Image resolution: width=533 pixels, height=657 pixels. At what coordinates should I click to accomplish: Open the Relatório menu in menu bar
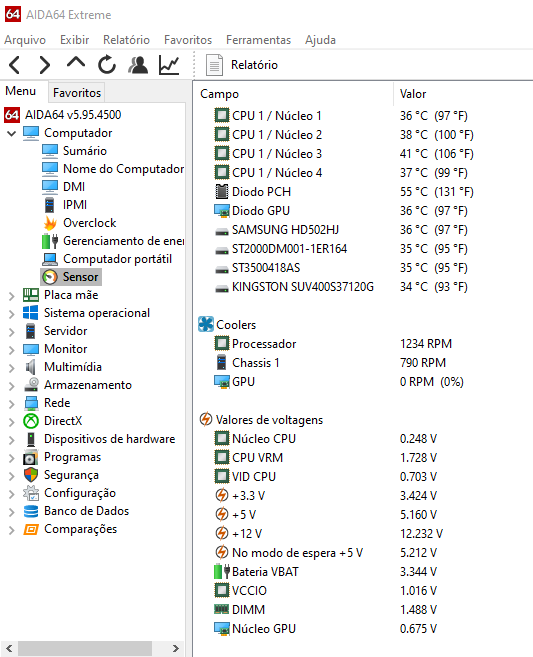[126, 40]
